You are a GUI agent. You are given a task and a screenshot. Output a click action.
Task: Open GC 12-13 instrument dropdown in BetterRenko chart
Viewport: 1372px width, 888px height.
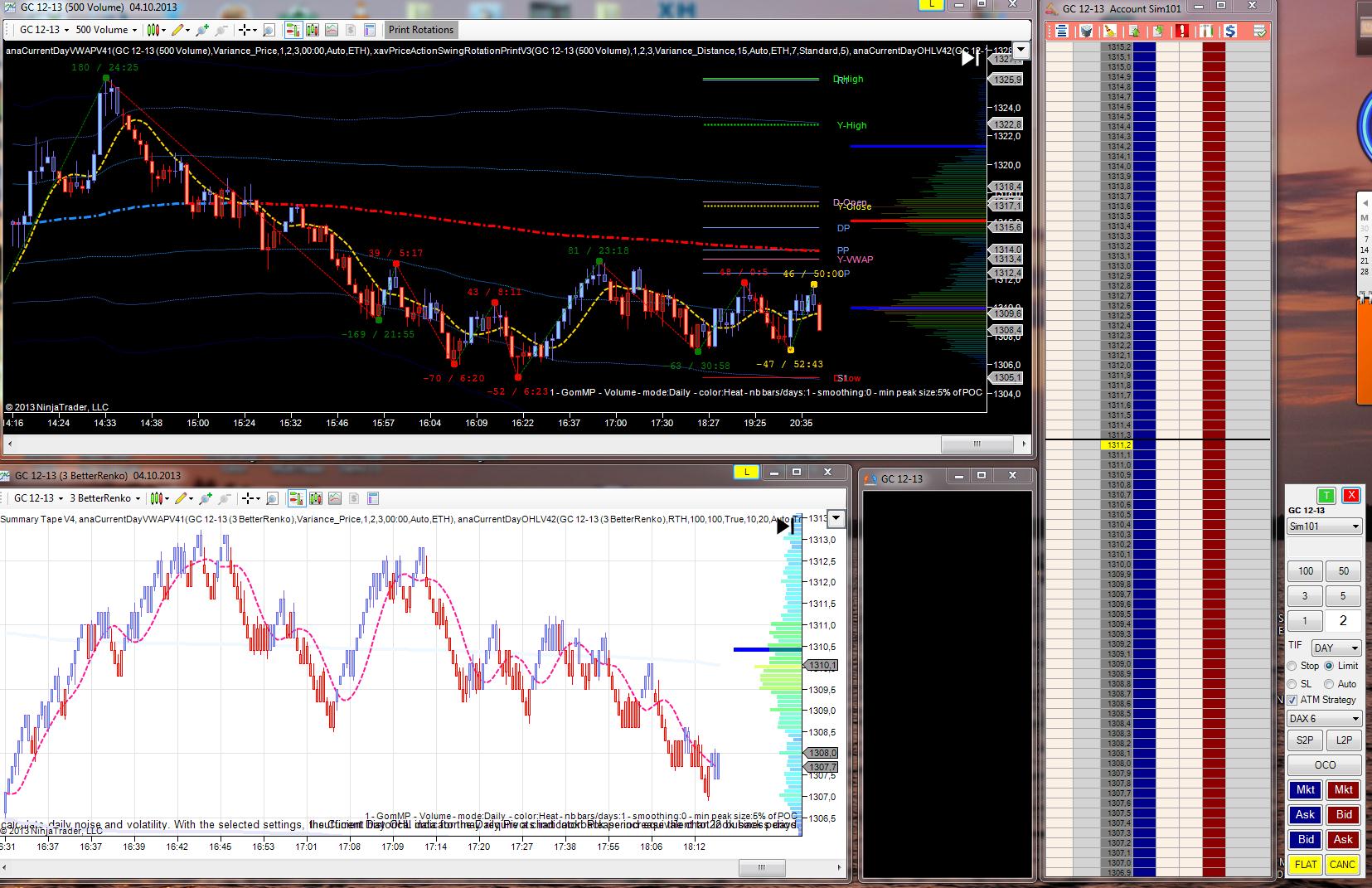click(37, 498)
